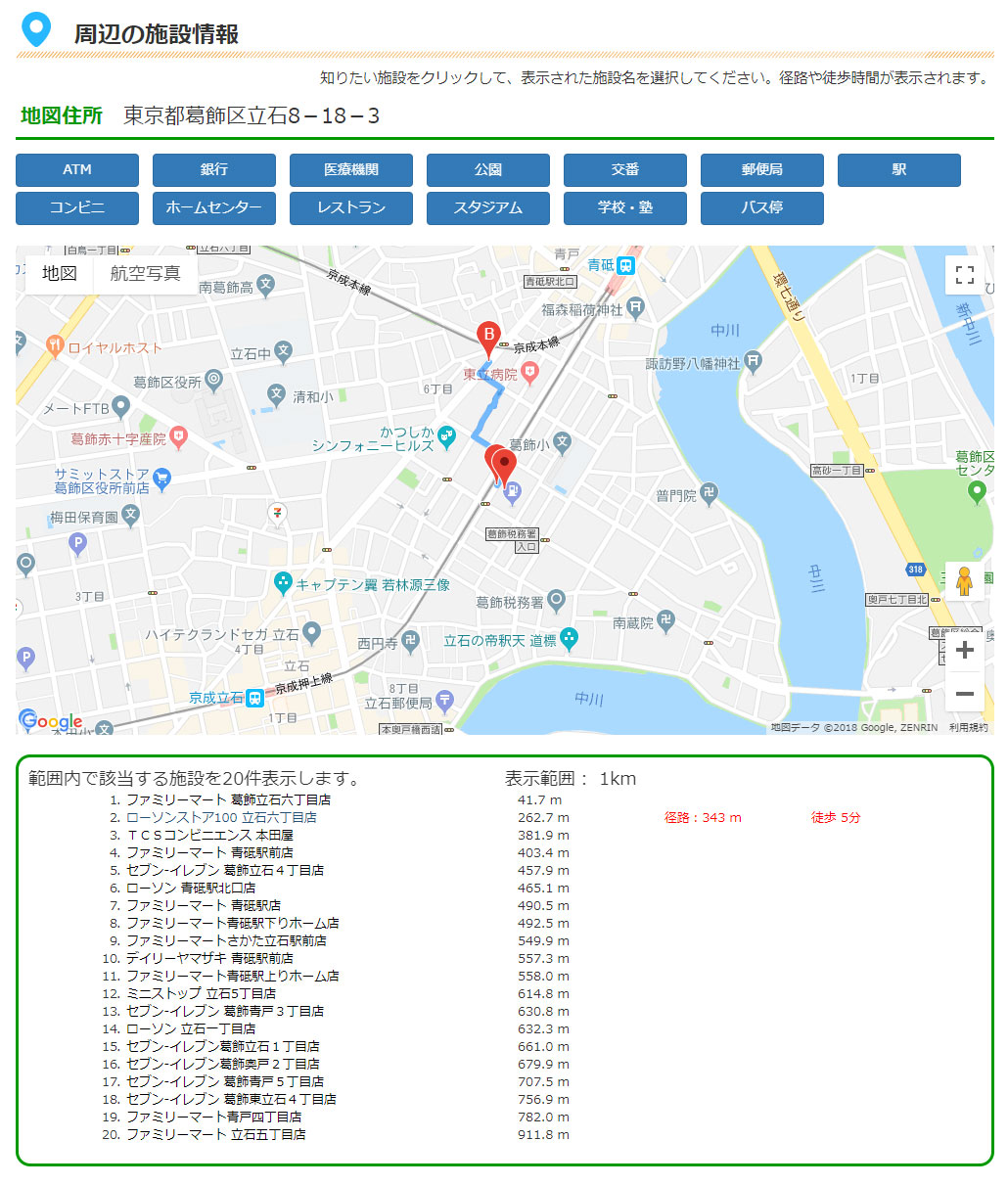Click the Google logo on the map
Viewport: 1008px width, 1186px height.
(51, 721)
